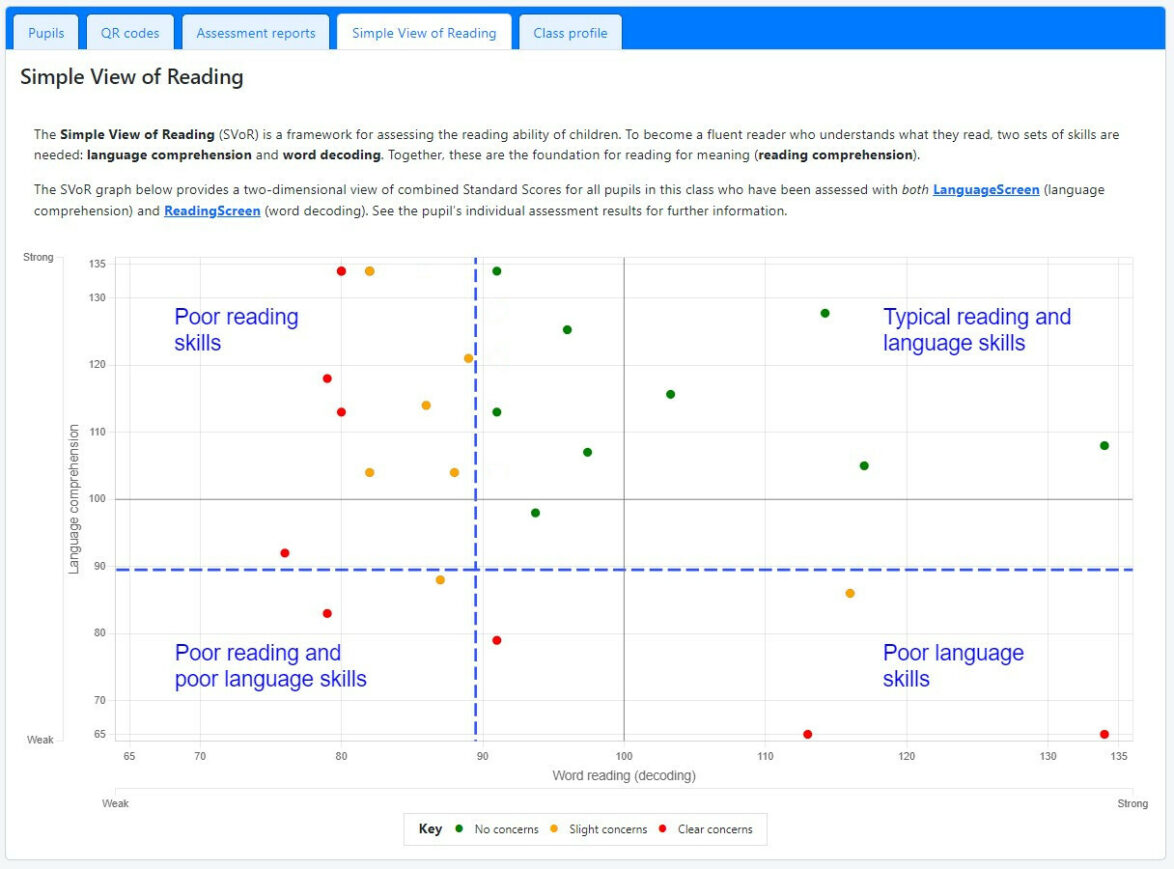1174x869 pixels.
Task: Select the red data point in the bottom-right chart corner
Action: (1104, 734)
